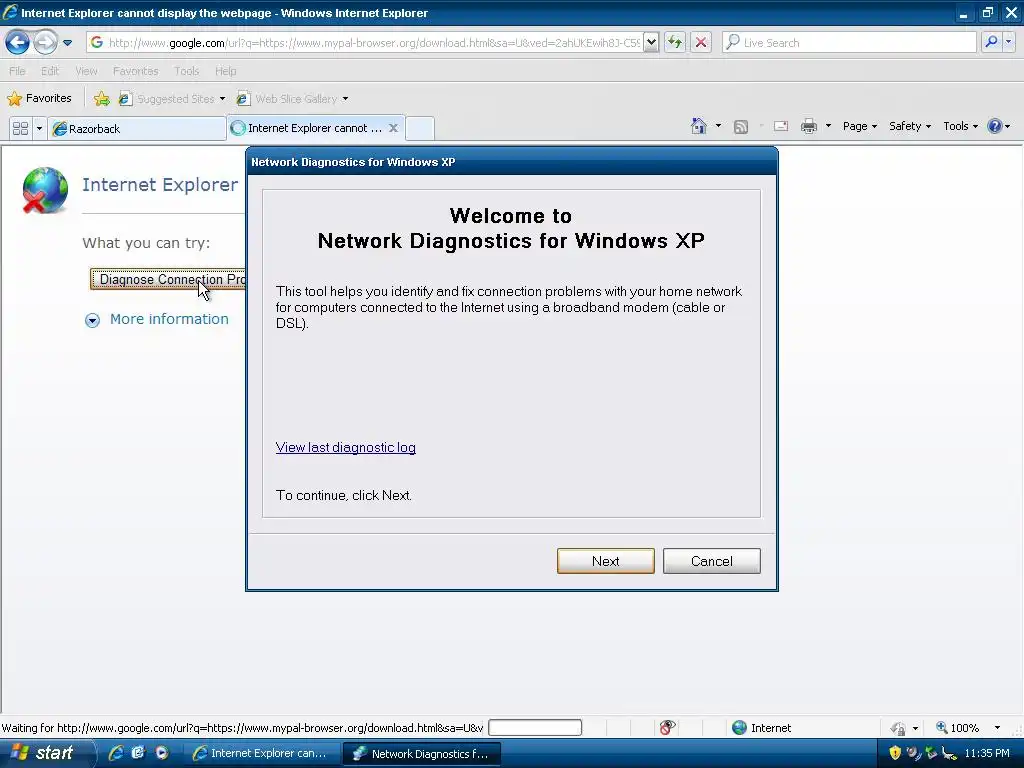Expand More information section

157,319
